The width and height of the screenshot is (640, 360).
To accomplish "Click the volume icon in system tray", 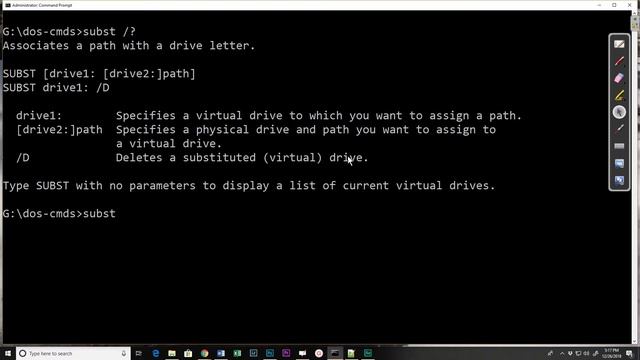I will click(x=587, y=353).
